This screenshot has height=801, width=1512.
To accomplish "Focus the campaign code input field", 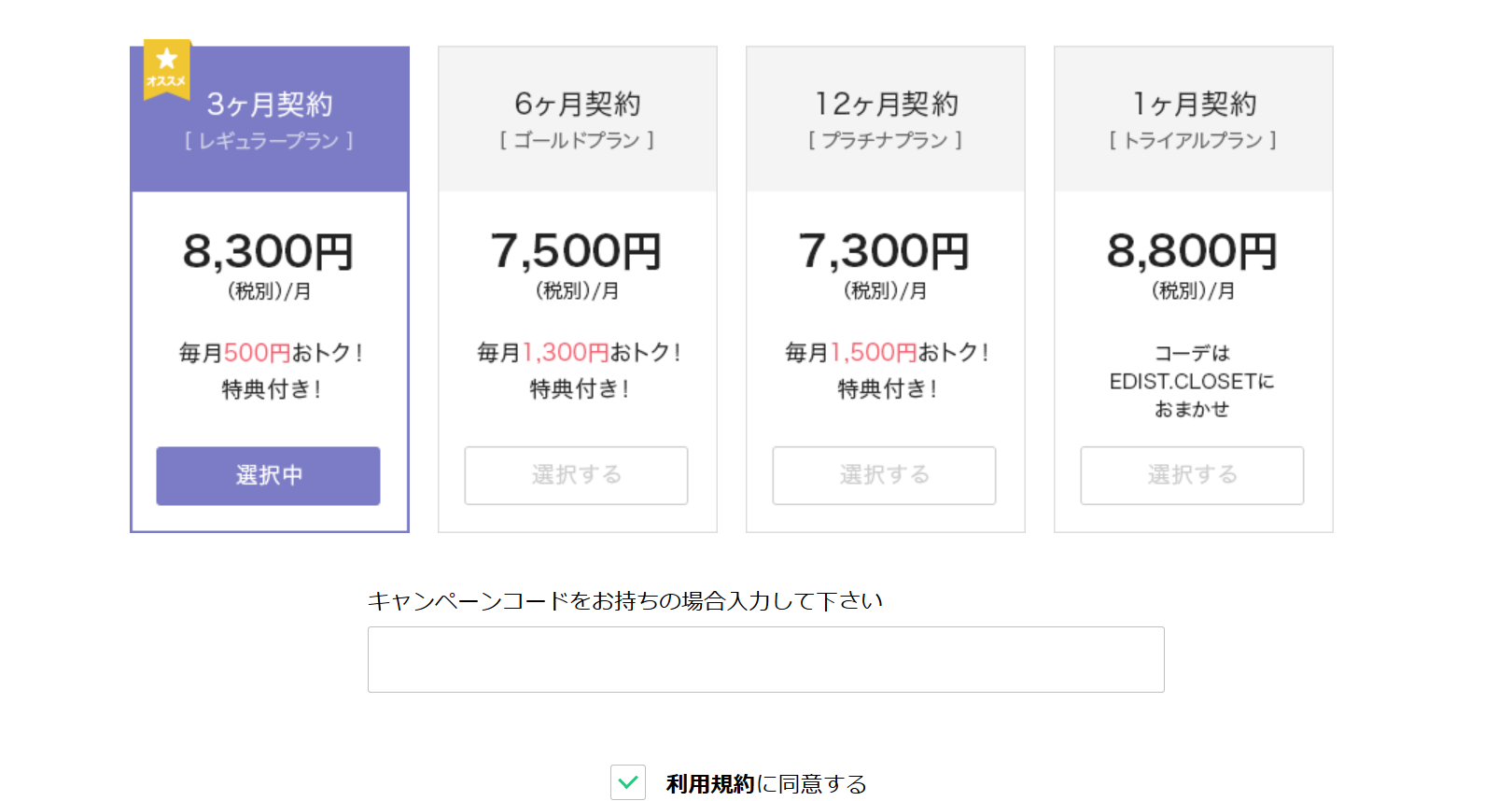I will pos(765,659).
